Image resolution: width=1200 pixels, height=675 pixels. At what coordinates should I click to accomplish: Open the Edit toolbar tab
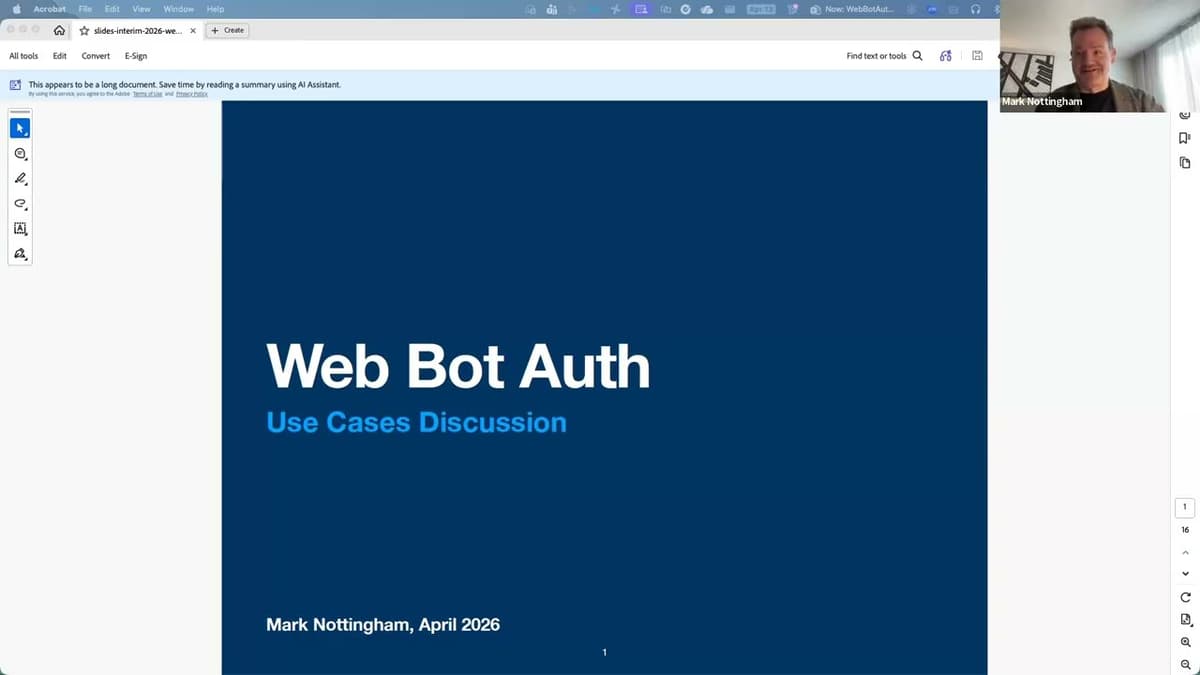coord(60,56)
